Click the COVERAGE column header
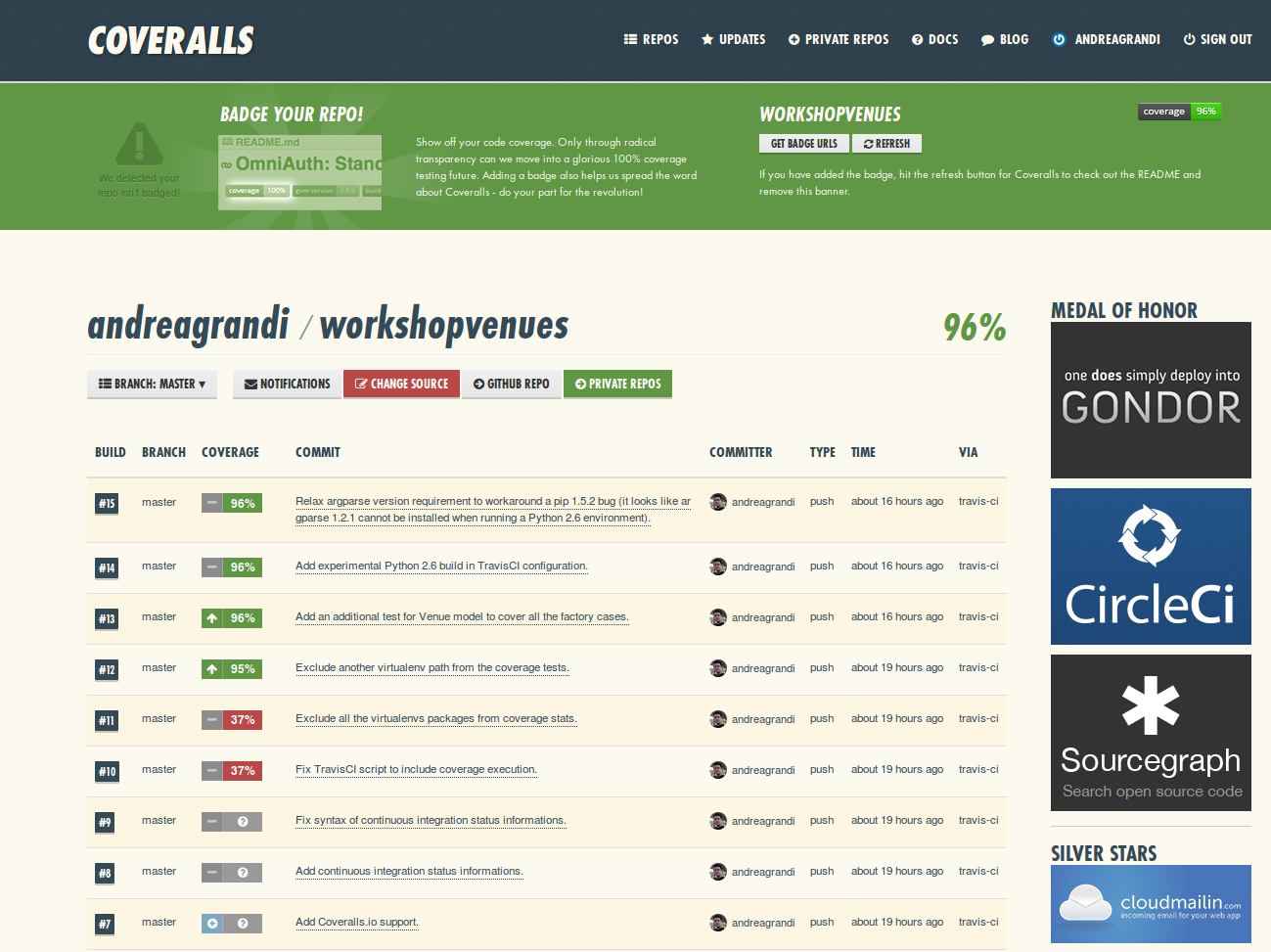 tap(230, 453)
